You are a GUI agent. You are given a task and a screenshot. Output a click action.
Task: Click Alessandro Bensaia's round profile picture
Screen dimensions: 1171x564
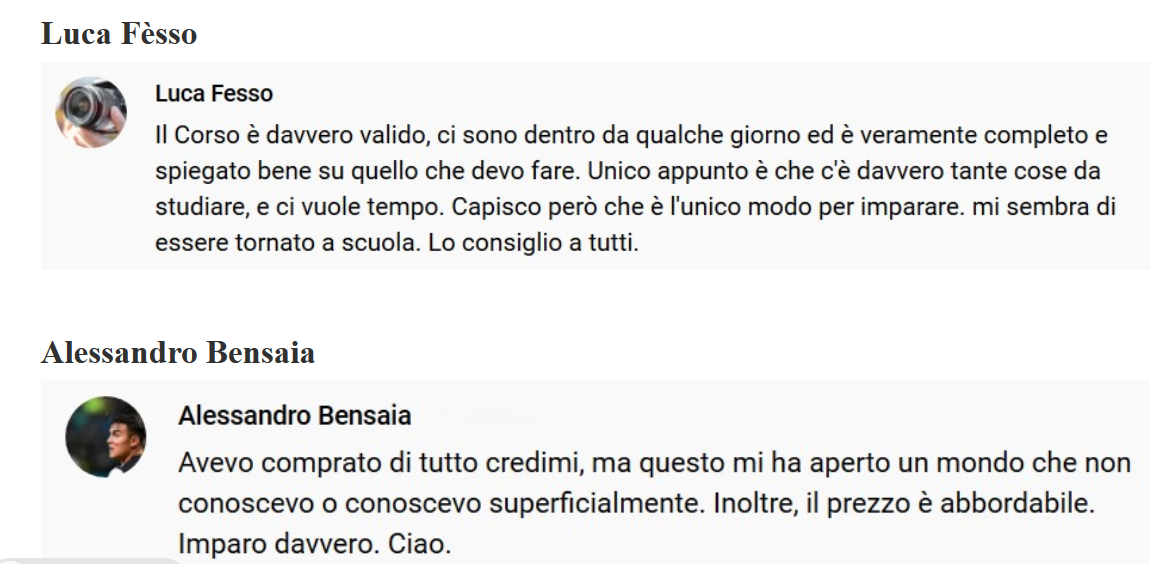[x=105, y=436]
